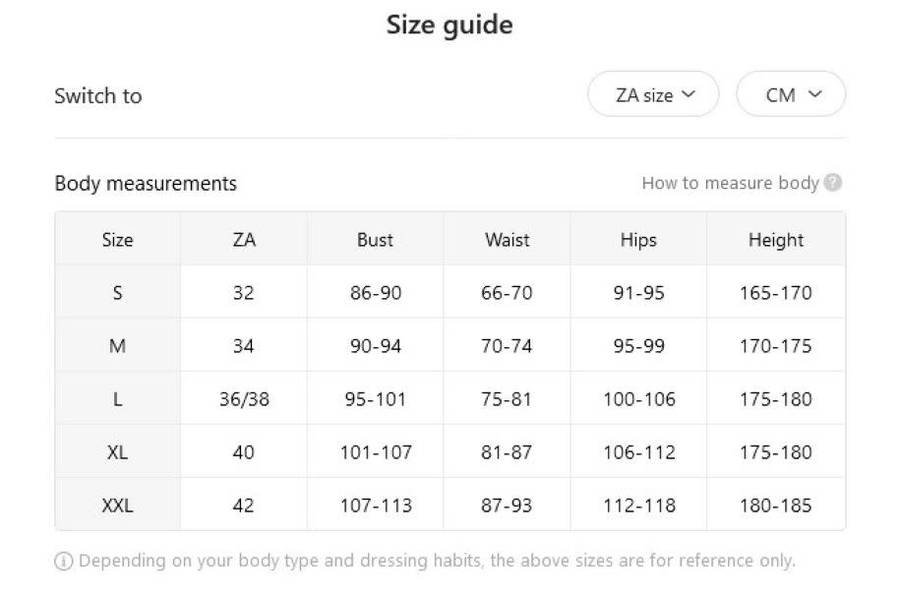This screenshot has height=590, width=900.
Task: Click the height value 165-170
Action: 775,293
